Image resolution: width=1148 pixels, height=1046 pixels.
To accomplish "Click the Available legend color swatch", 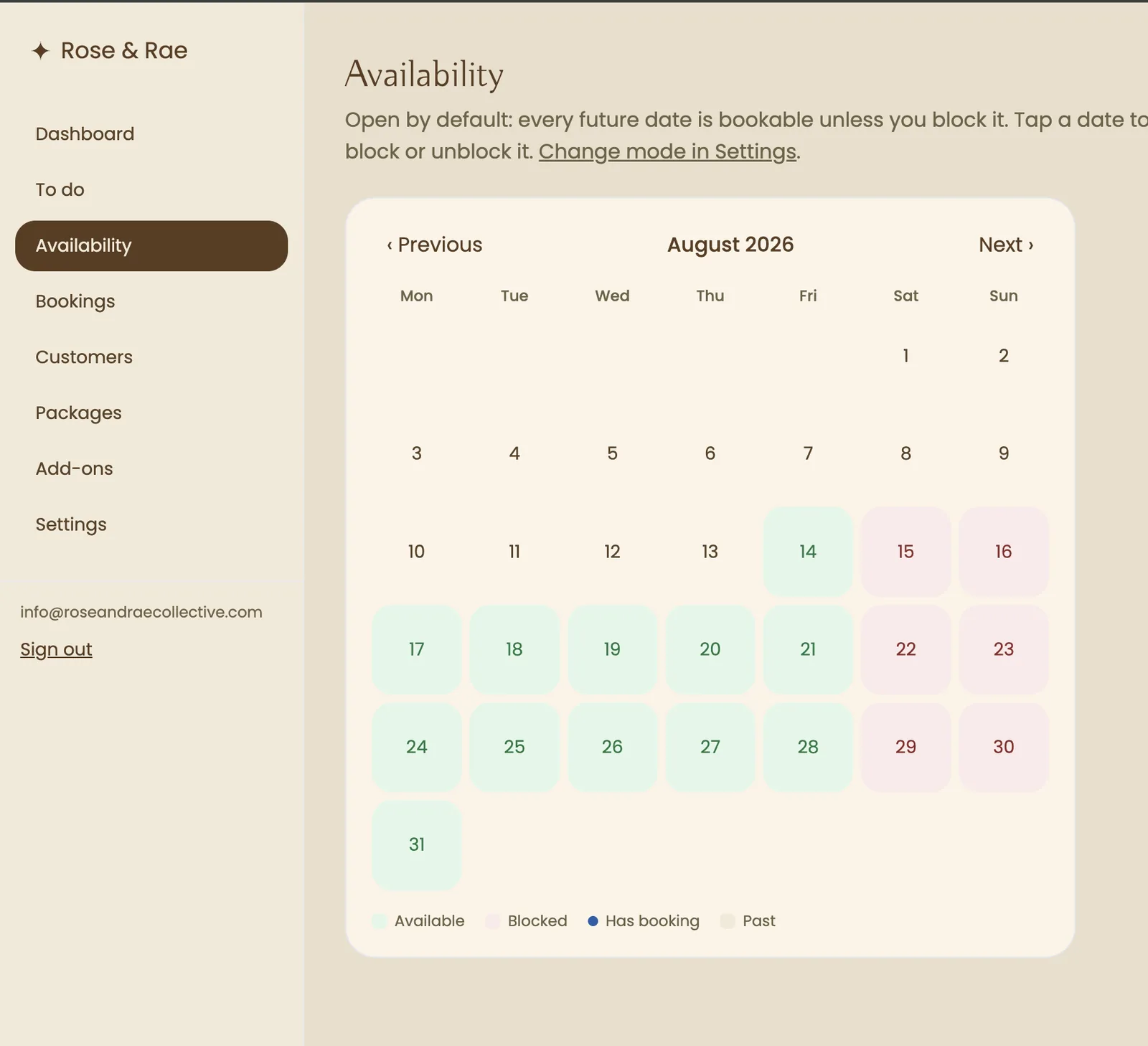I will 380,921.
